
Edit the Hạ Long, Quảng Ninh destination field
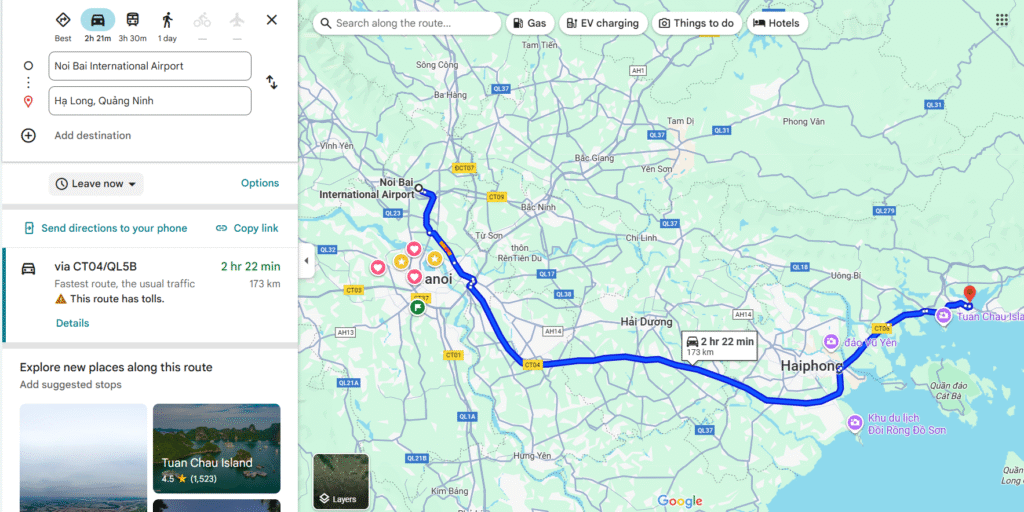pyautogui.click(x=150, y=101)
